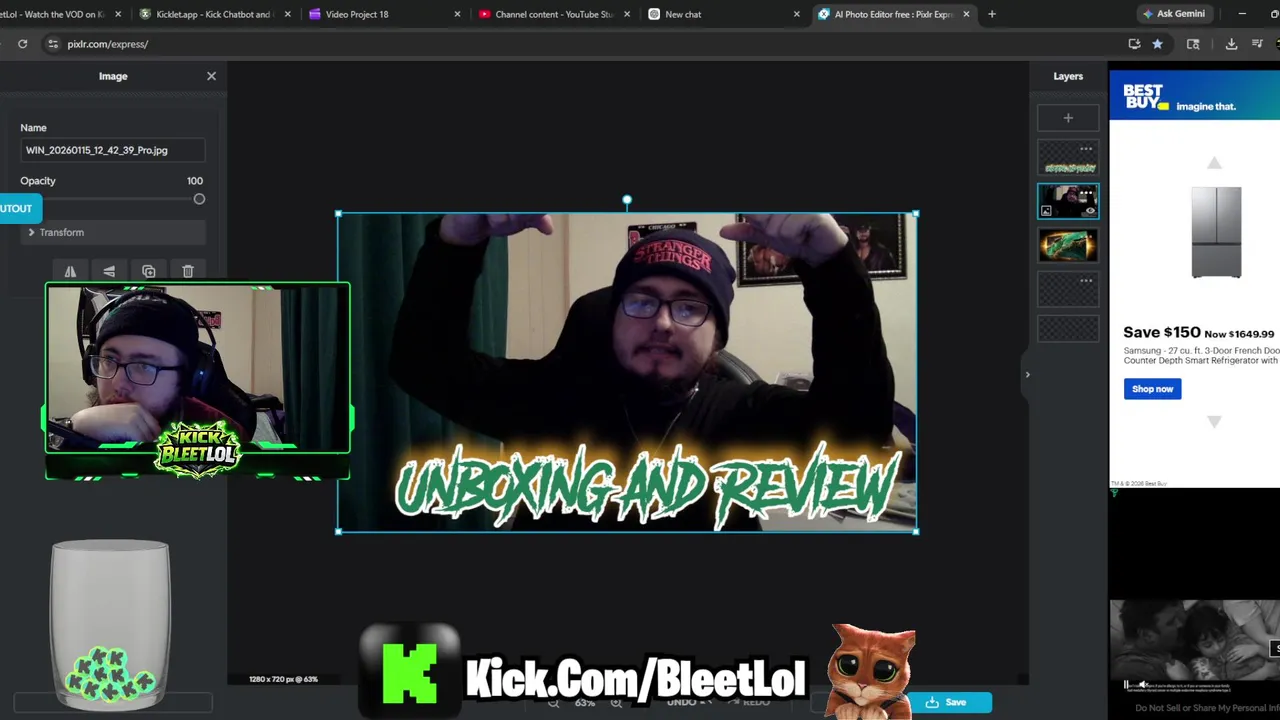Select the last empty layer thumbnail
The image size is (1280, 720).
coord(1068,328)
